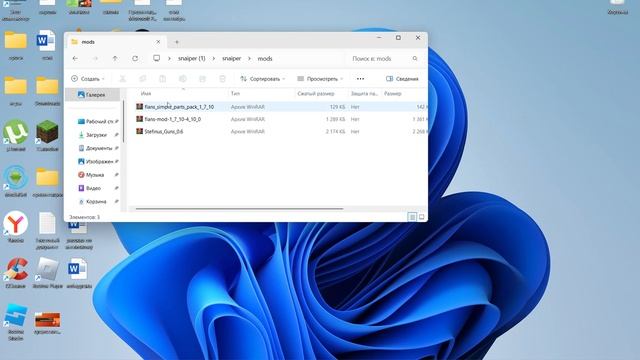Image resolution: width=640 pixels, height=360 pixels.
Task: Refresh the mods folder view
Action: click(135, 58)
